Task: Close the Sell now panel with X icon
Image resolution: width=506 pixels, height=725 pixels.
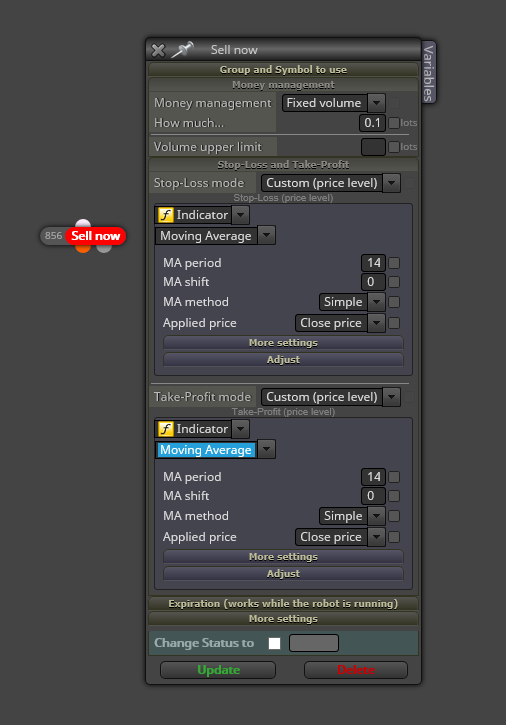Action: pos(158,50)
